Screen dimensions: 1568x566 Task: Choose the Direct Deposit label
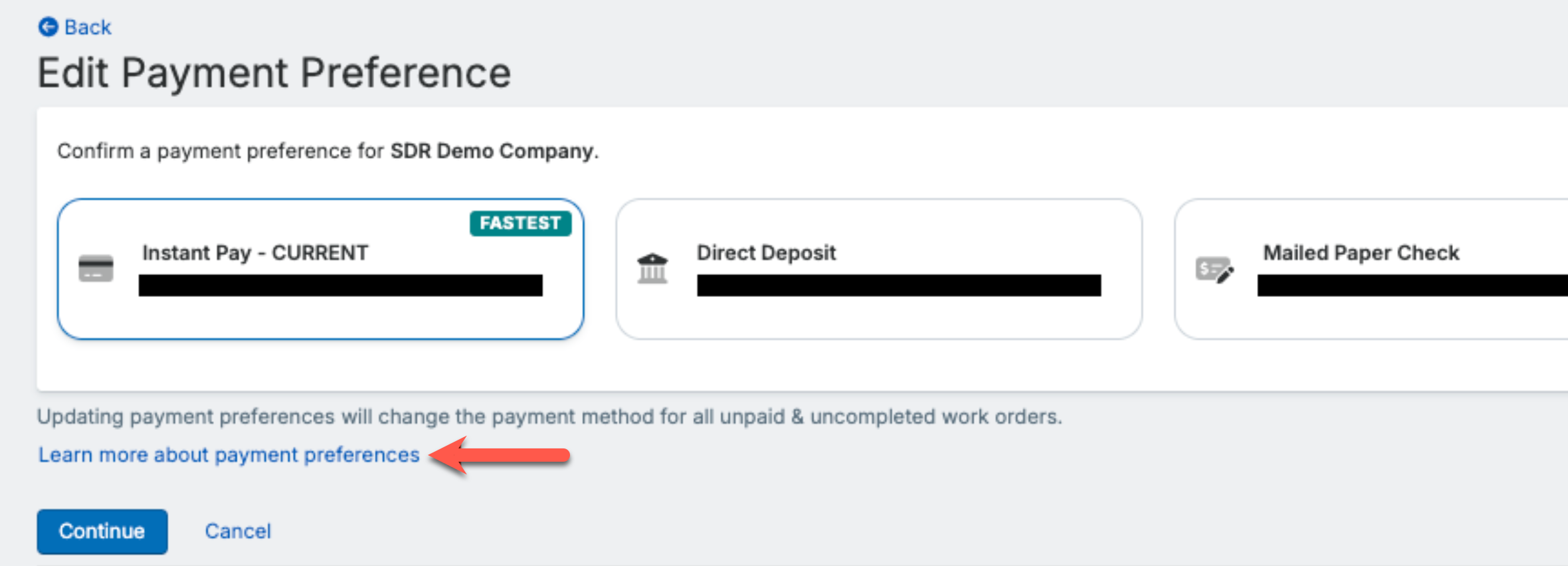[766, 253]
